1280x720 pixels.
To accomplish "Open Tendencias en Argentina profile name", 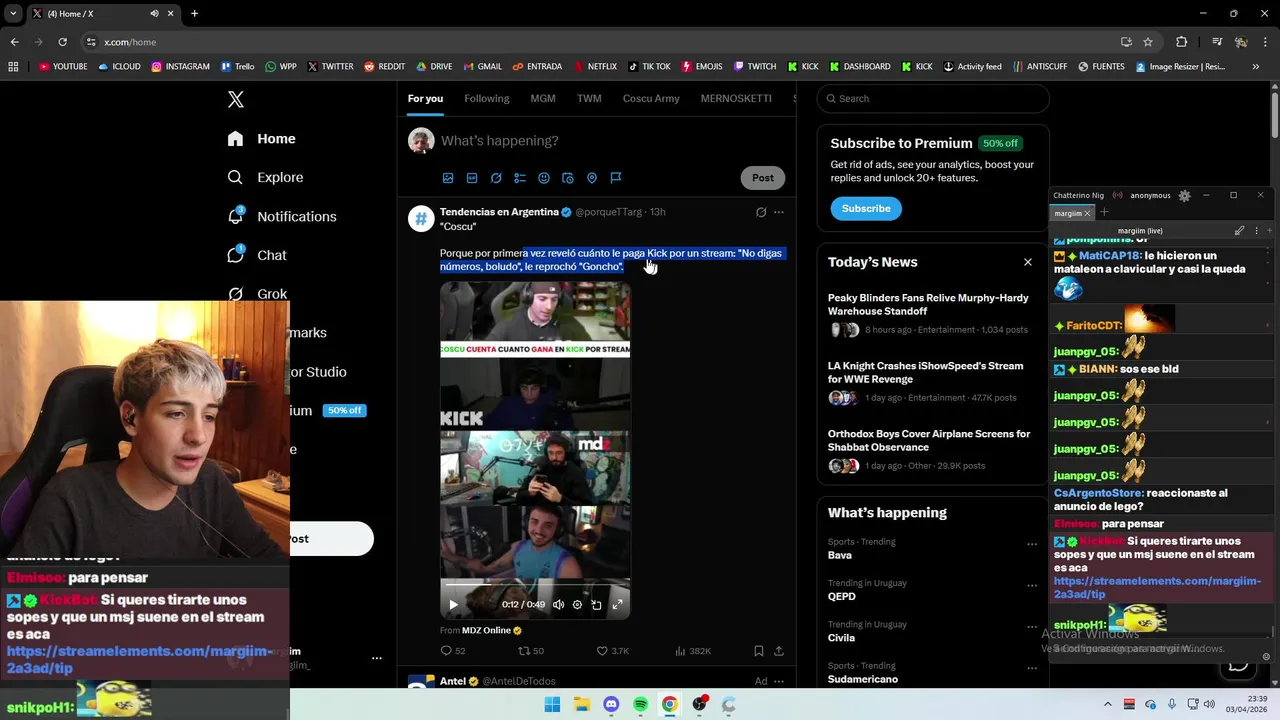I will click(x=499, y=212).
